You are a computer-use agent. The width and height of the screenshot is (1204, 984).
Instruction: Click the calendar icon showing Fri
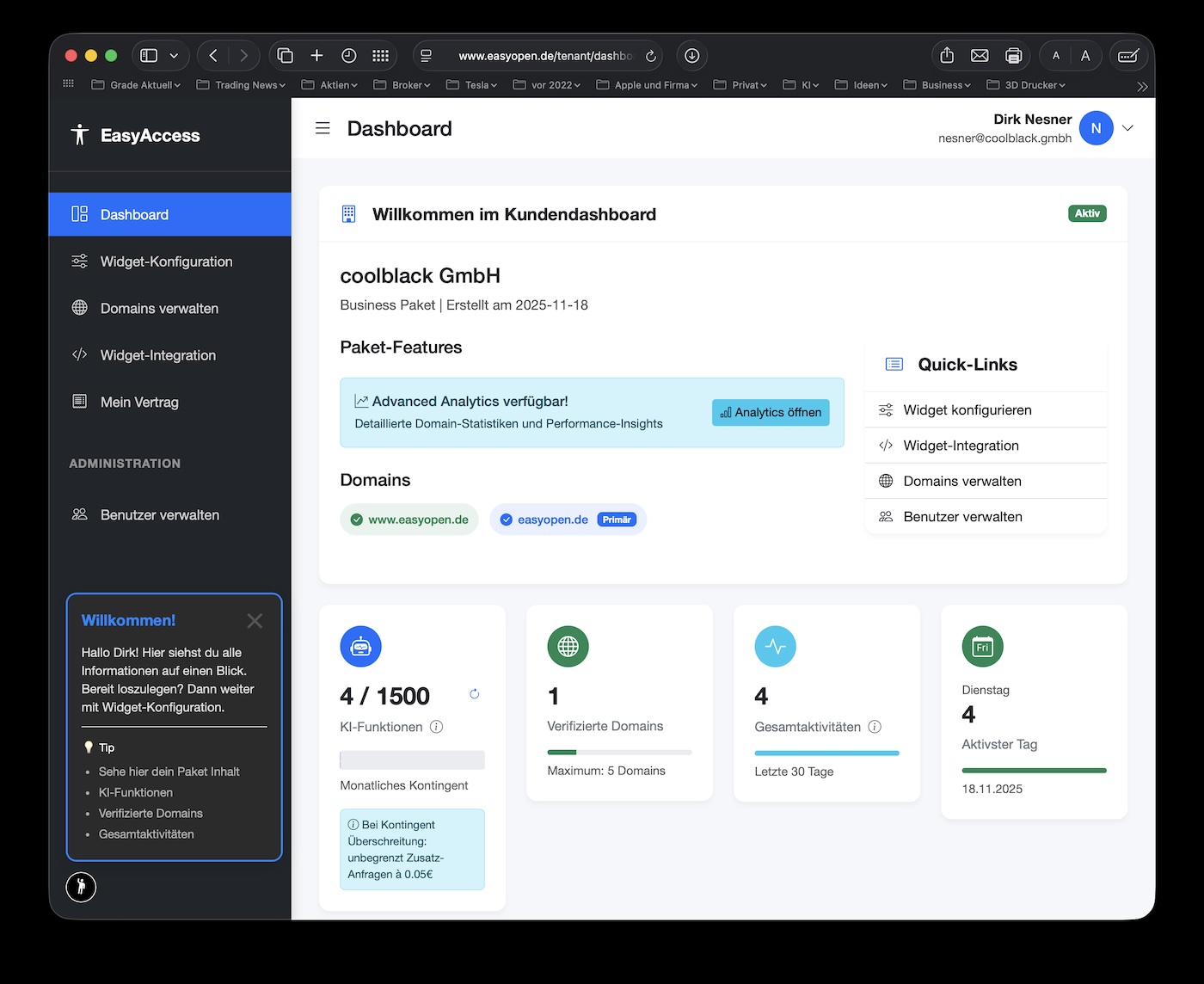982,646
